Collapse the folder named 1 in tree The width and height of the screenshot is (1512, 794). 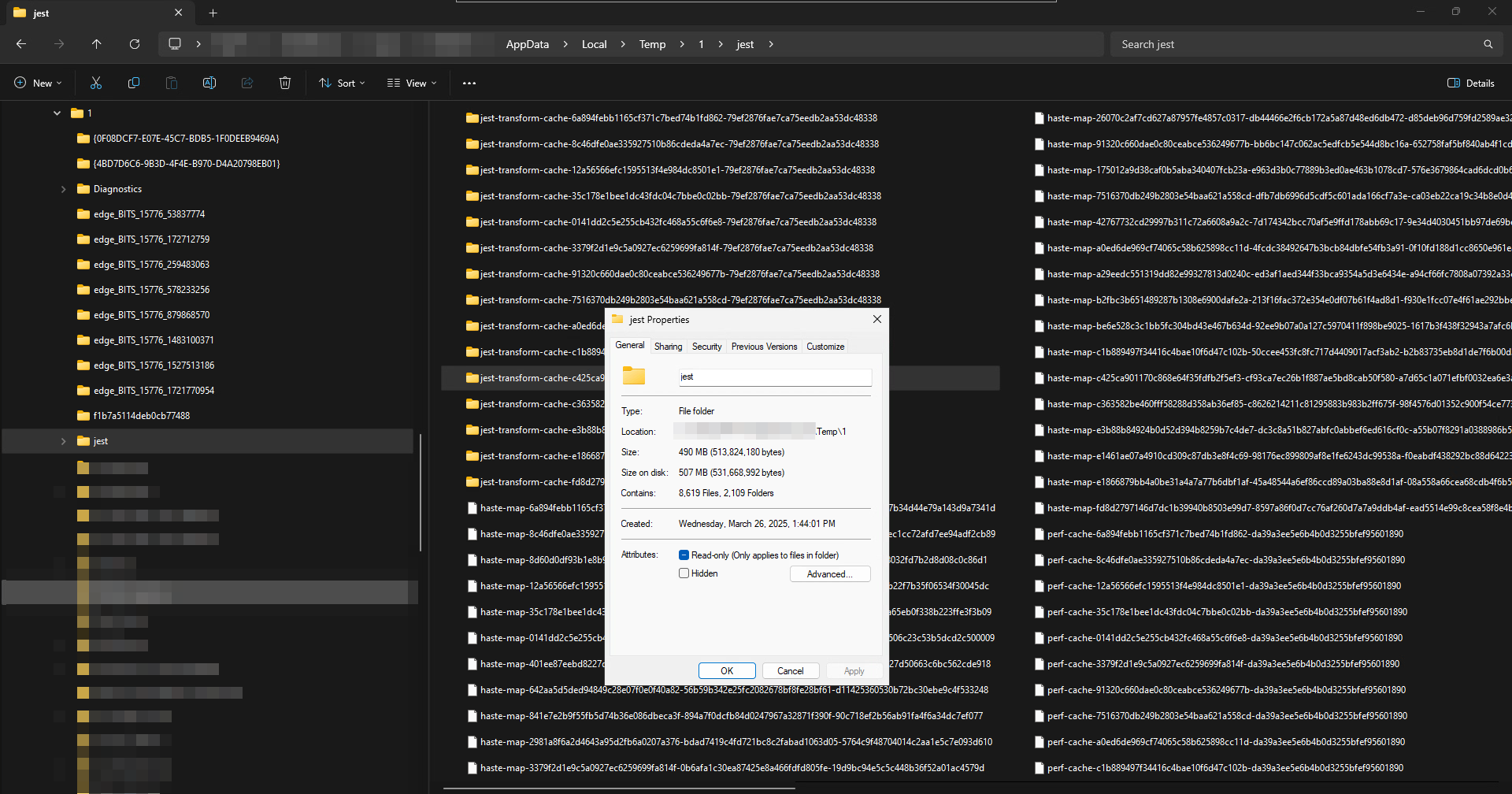pos(57,113)
